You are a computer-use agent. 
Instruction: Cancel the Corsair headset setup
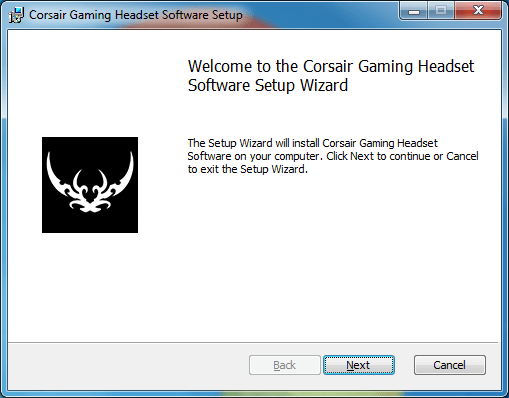click(450, 365)
